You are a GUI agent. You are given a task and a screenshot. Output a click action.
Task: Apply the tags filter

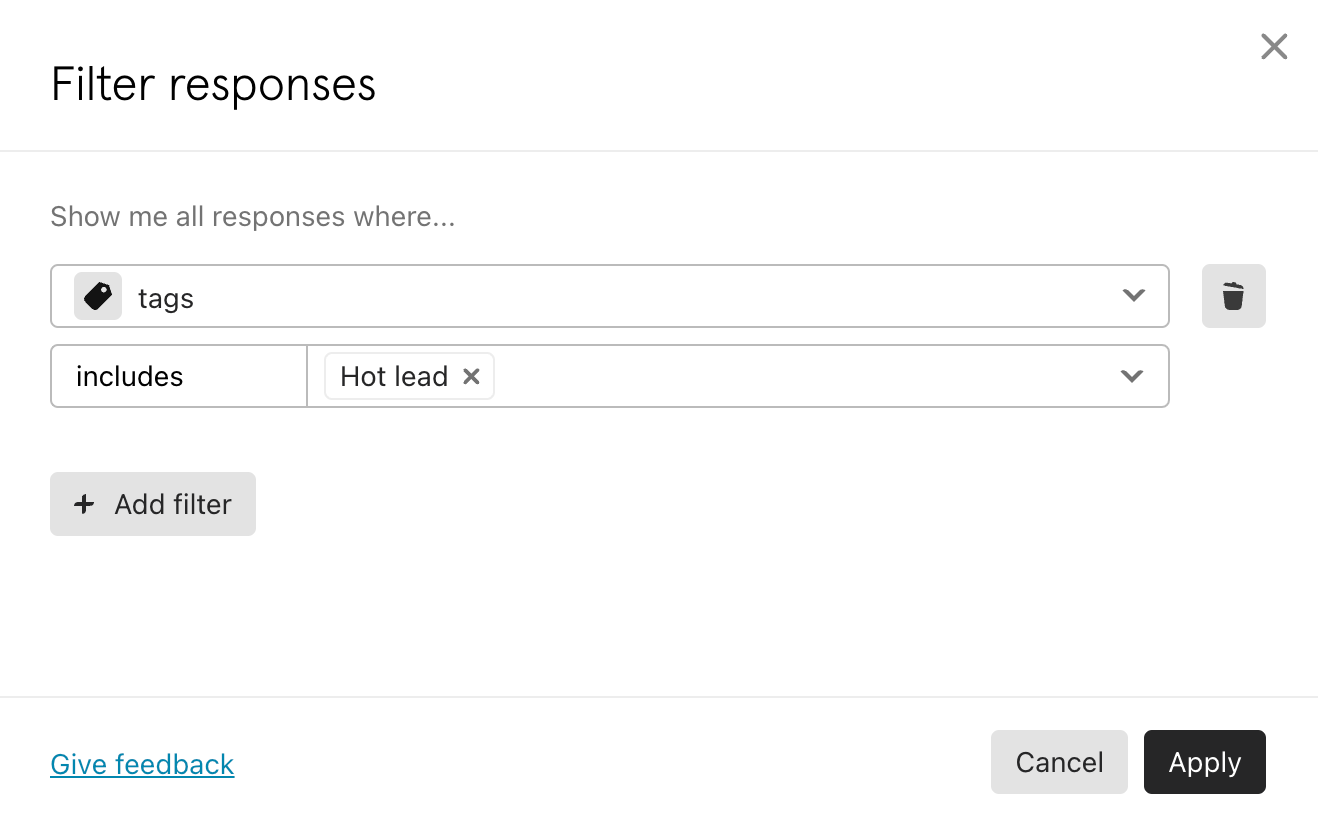click(1205, 762)
